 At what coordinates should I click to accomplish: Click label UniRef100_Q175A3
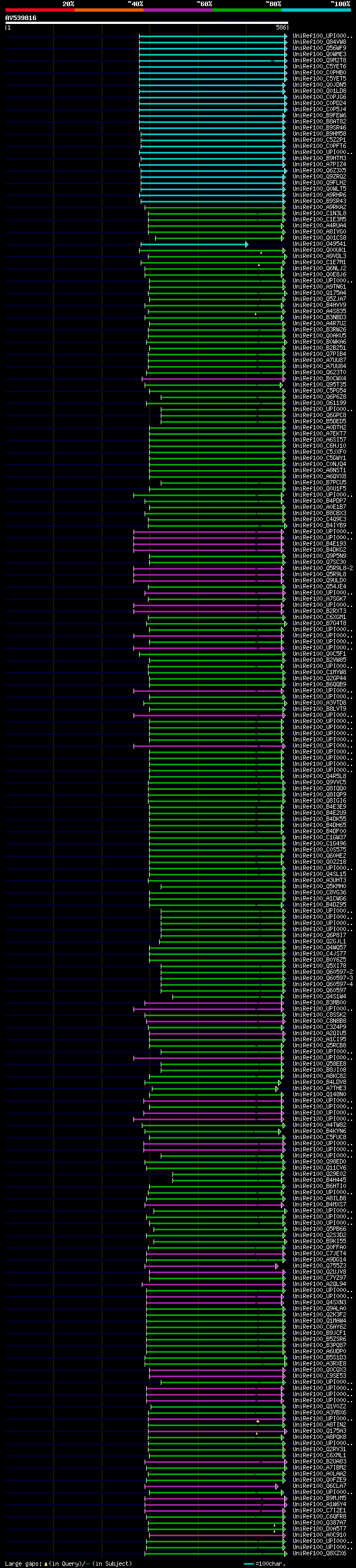(x=319, y=1431)
